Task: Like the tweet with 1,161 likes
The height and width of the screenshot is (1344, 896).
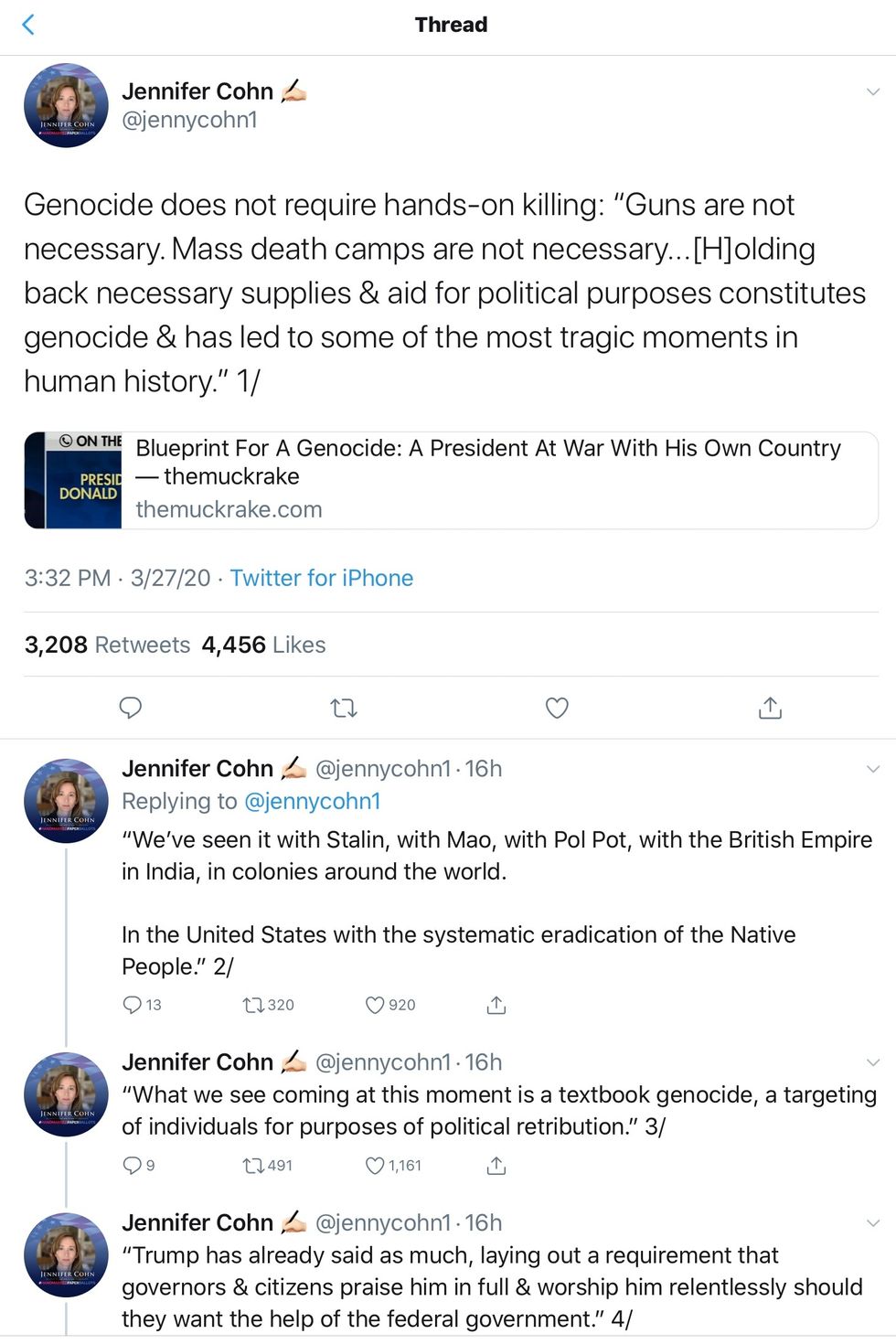Action: [x=375, y=1166]
